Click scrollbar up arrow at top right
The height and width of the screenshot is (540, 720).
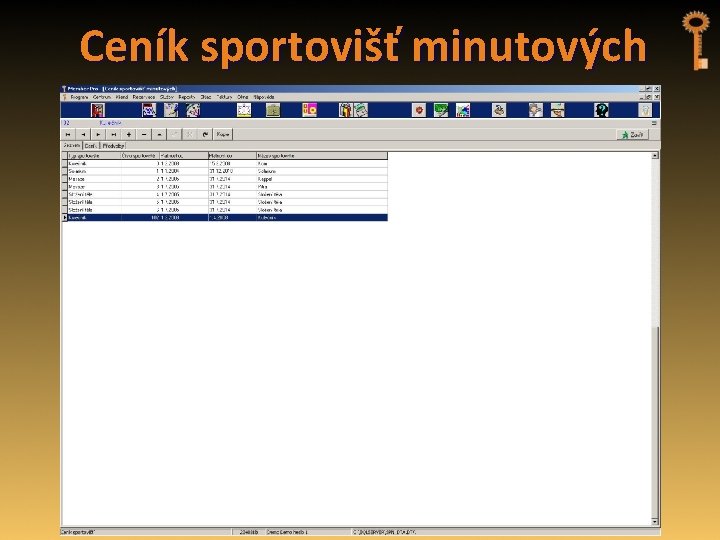(x=655, y=156)
